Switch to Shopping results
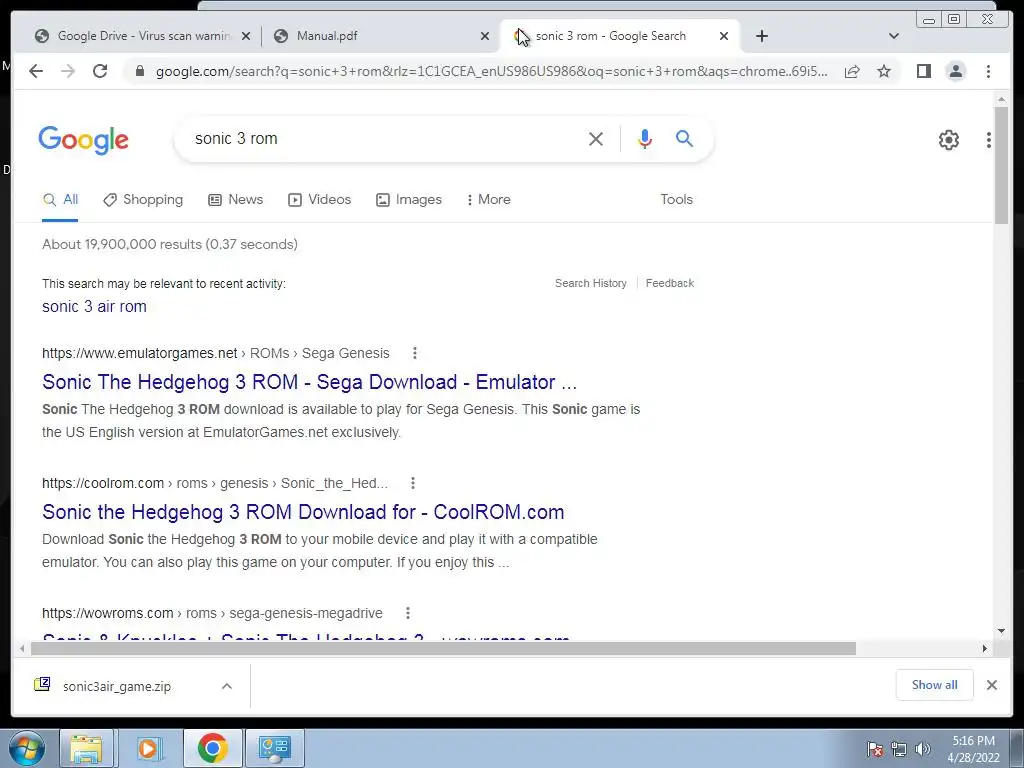The height and width of the screenshot is (768, 1024). 143,200
